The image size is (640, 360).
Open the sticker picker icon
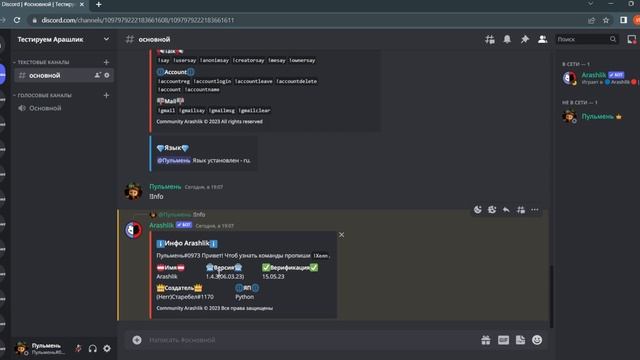click(x=520, y=340)
